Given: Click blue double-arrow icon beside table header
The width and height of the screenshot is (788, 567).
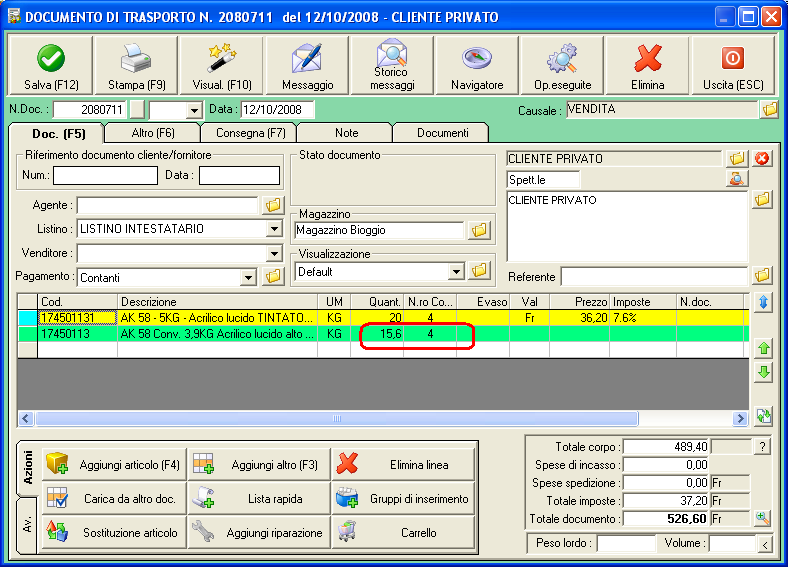Looking at the screenshot, I should tap(763, 302).
